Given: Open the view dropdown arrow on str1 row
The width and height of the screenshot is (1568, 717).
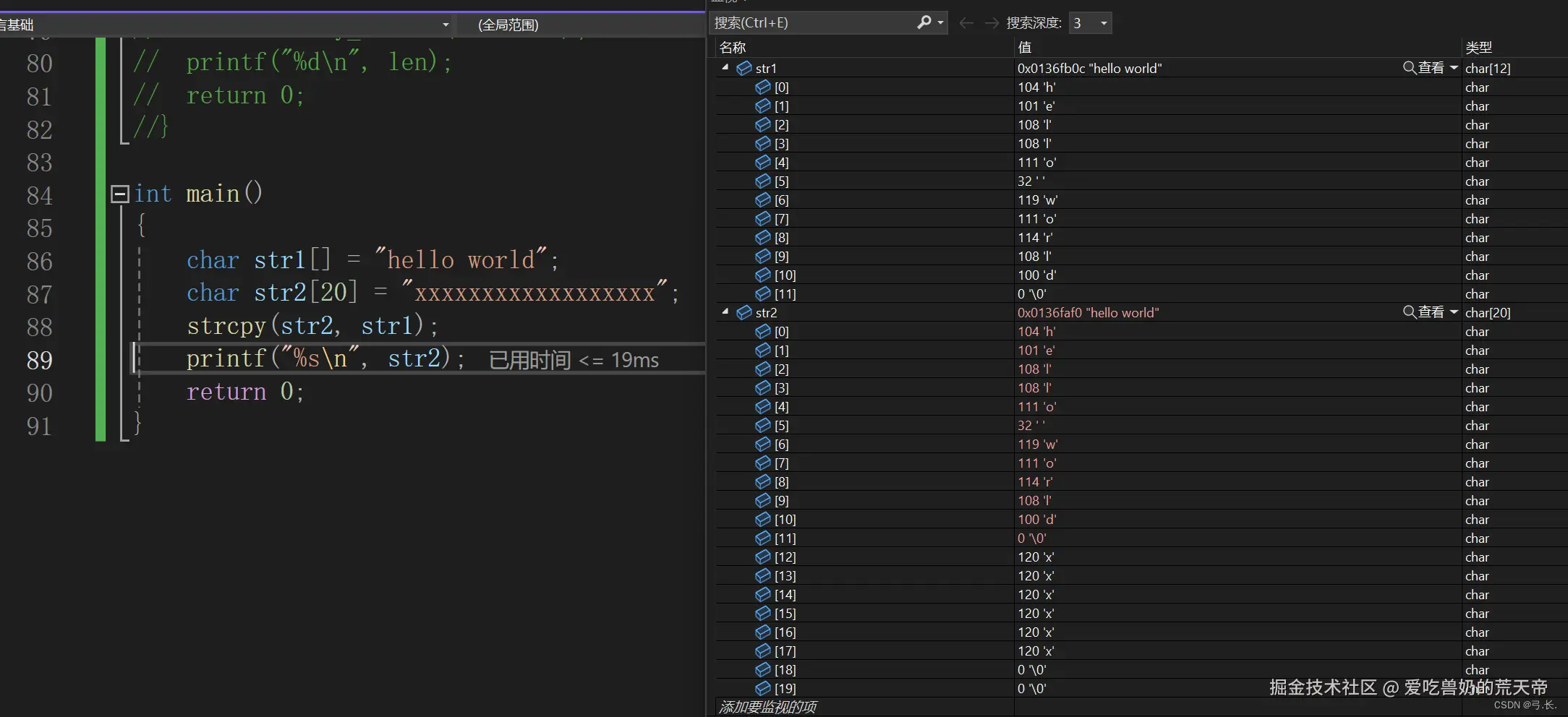Looking at the screenshot, I should (1454, 68).
